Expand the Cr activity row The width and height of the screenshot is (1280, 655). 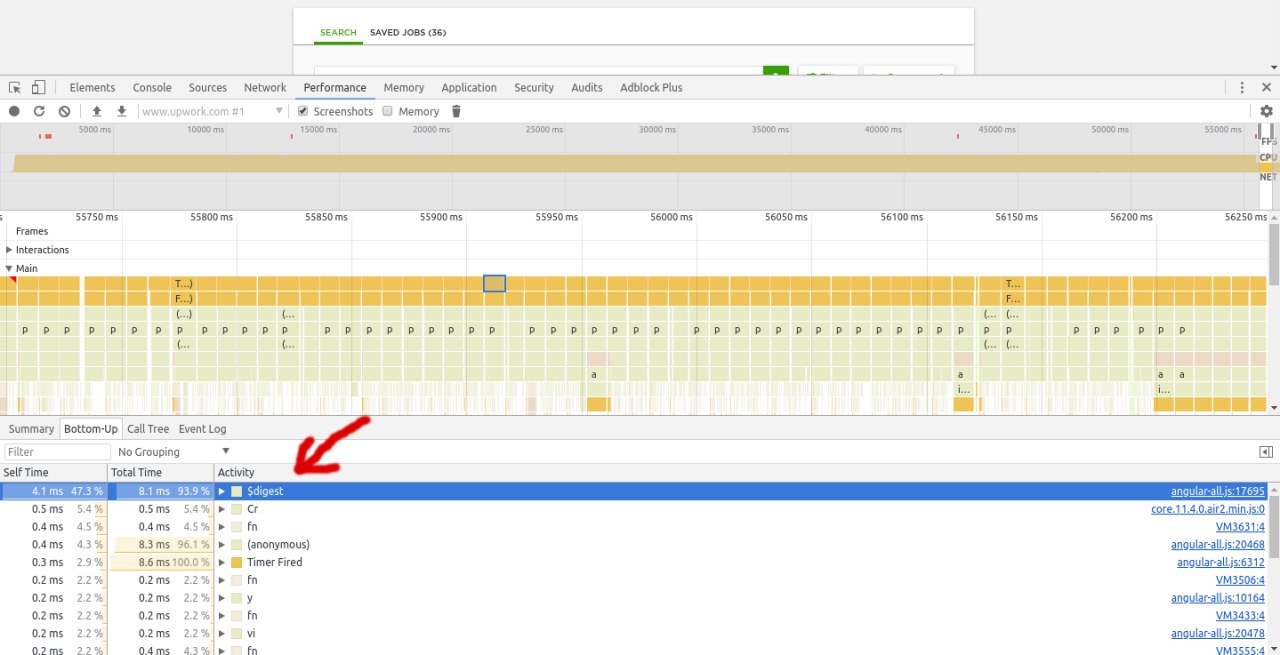[222, 509]
